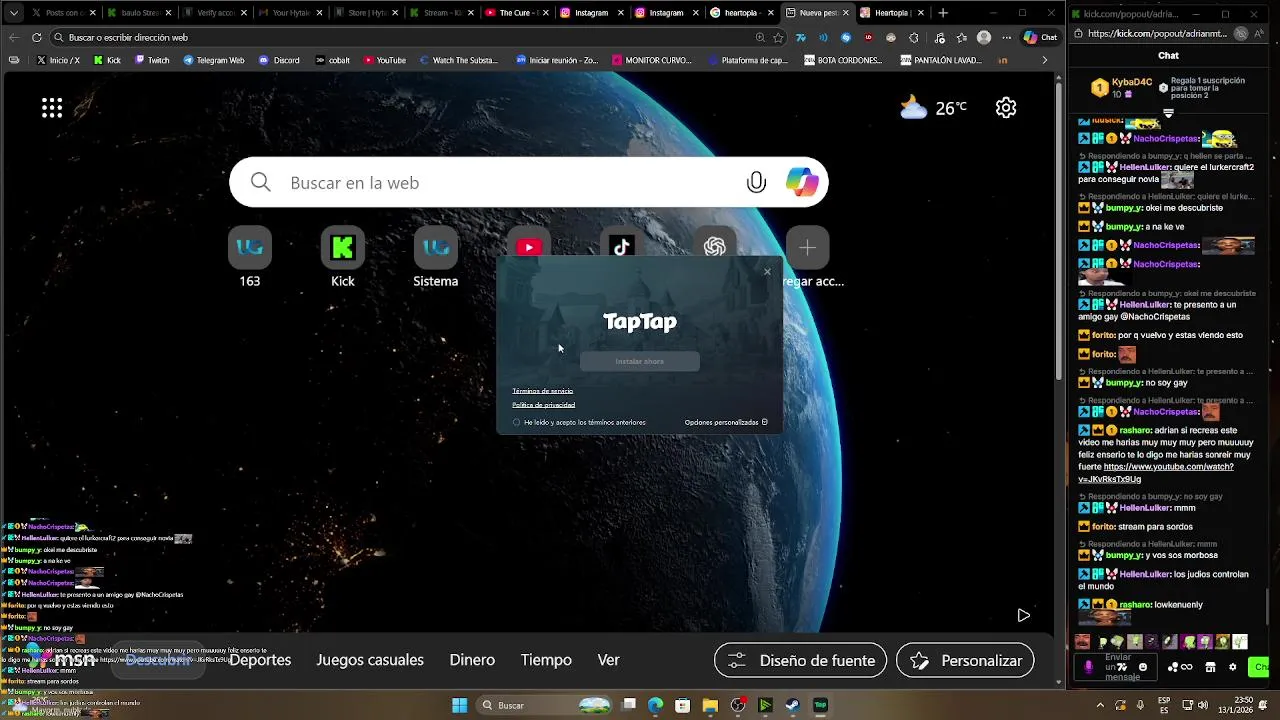This screenshot has height=720, width=1280.
Task: Click the background video play icon
Action: click(1023, 615)
